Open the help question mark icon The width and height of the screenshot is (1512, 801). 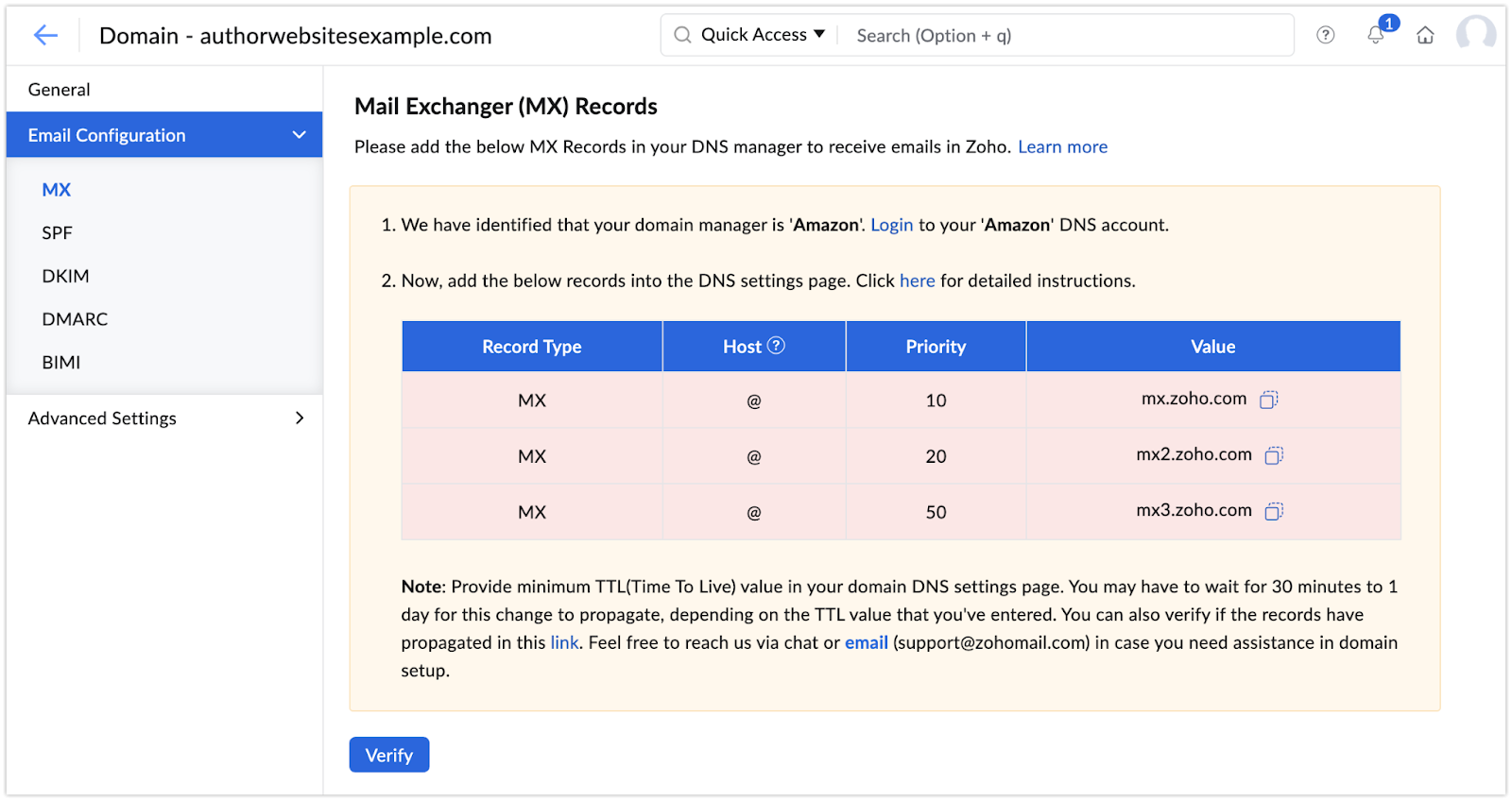coord(1326,35)
